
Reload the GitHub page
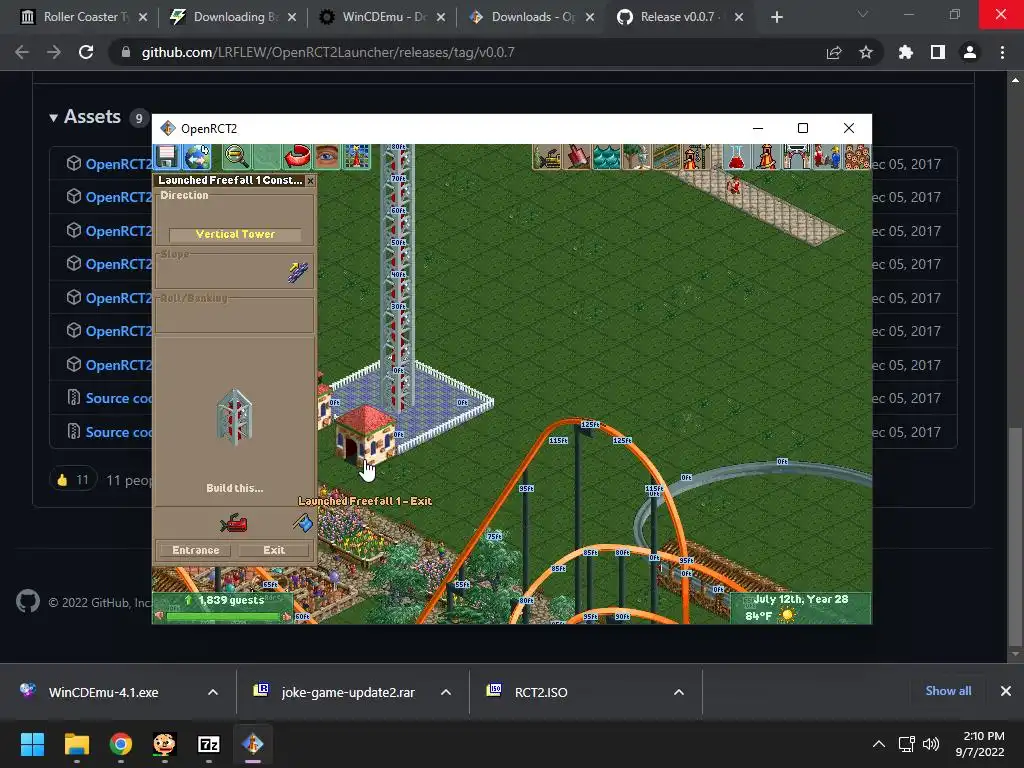86,52
